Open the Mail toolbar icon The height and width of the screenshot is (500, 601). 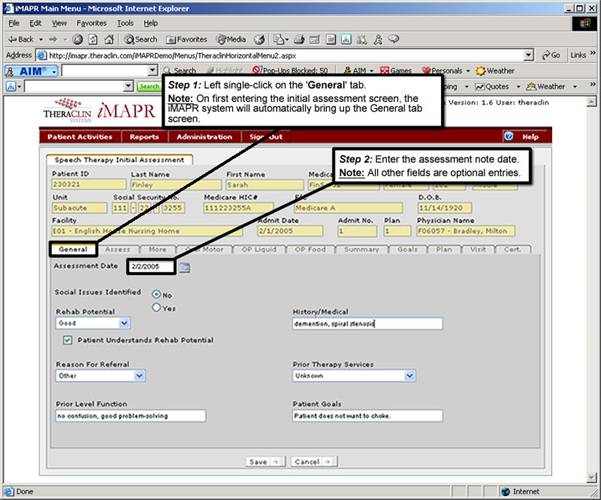(279, 39)
